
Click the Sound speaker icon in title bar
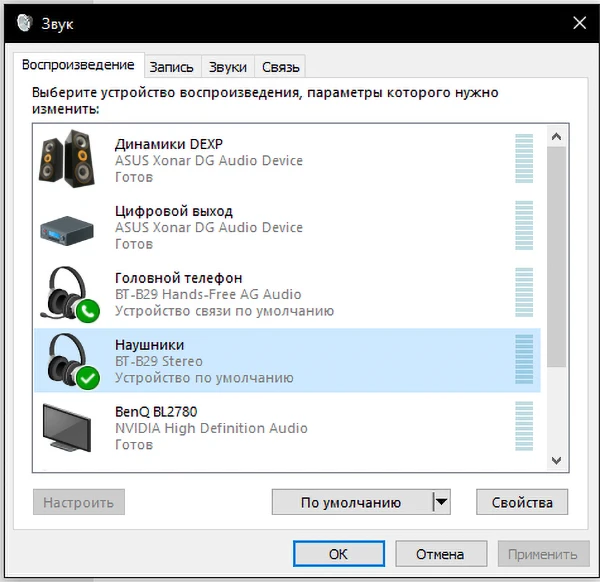pyautogui.click(x=24, y=23)
